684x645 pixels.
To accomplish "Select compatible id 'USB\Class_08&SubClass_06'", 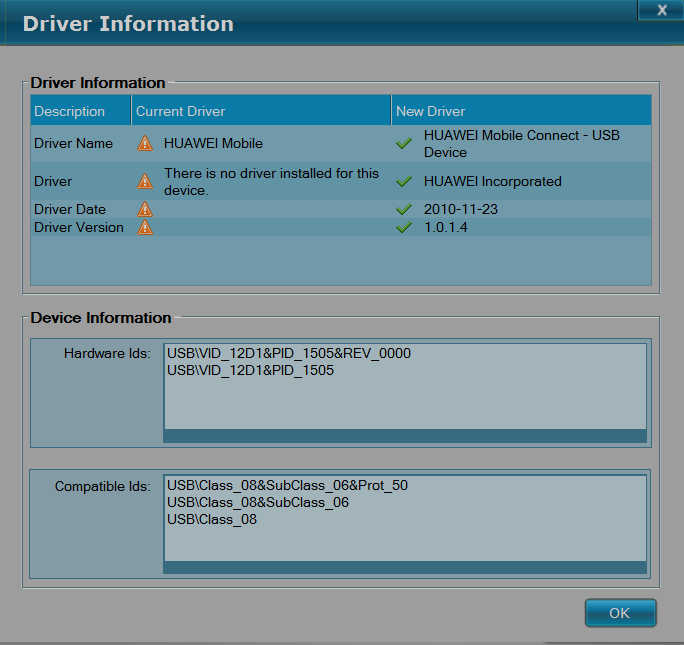I will click(258, 502).
